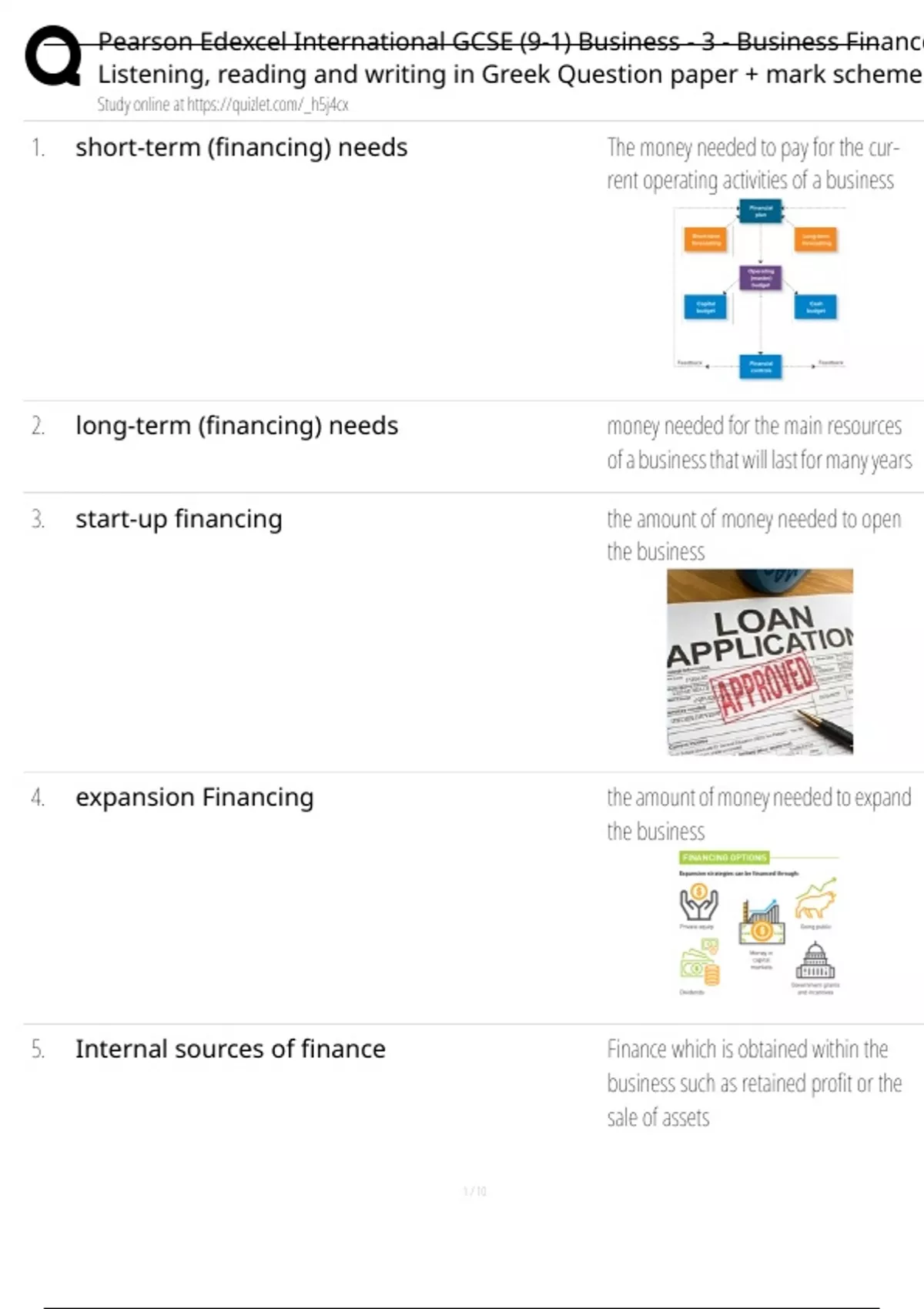Click the term "start-up financing"

pyautogui.click(x=179, y=519)
